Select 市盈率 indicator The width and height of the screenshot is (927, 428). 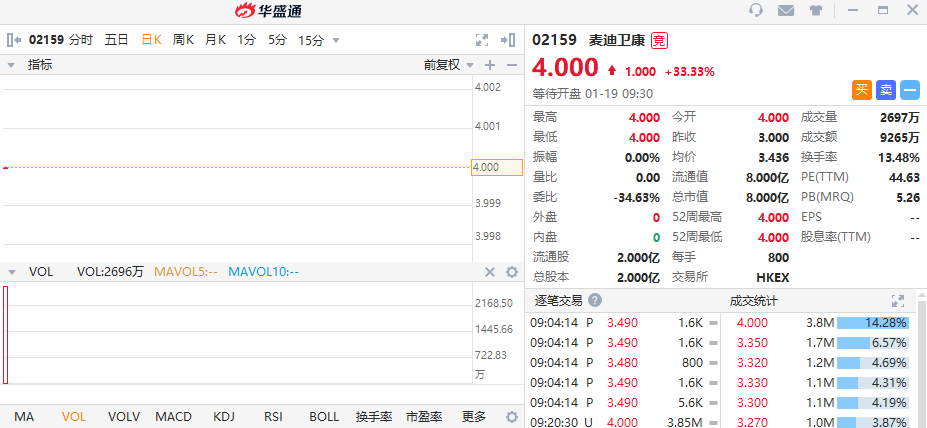coord(424,416)
